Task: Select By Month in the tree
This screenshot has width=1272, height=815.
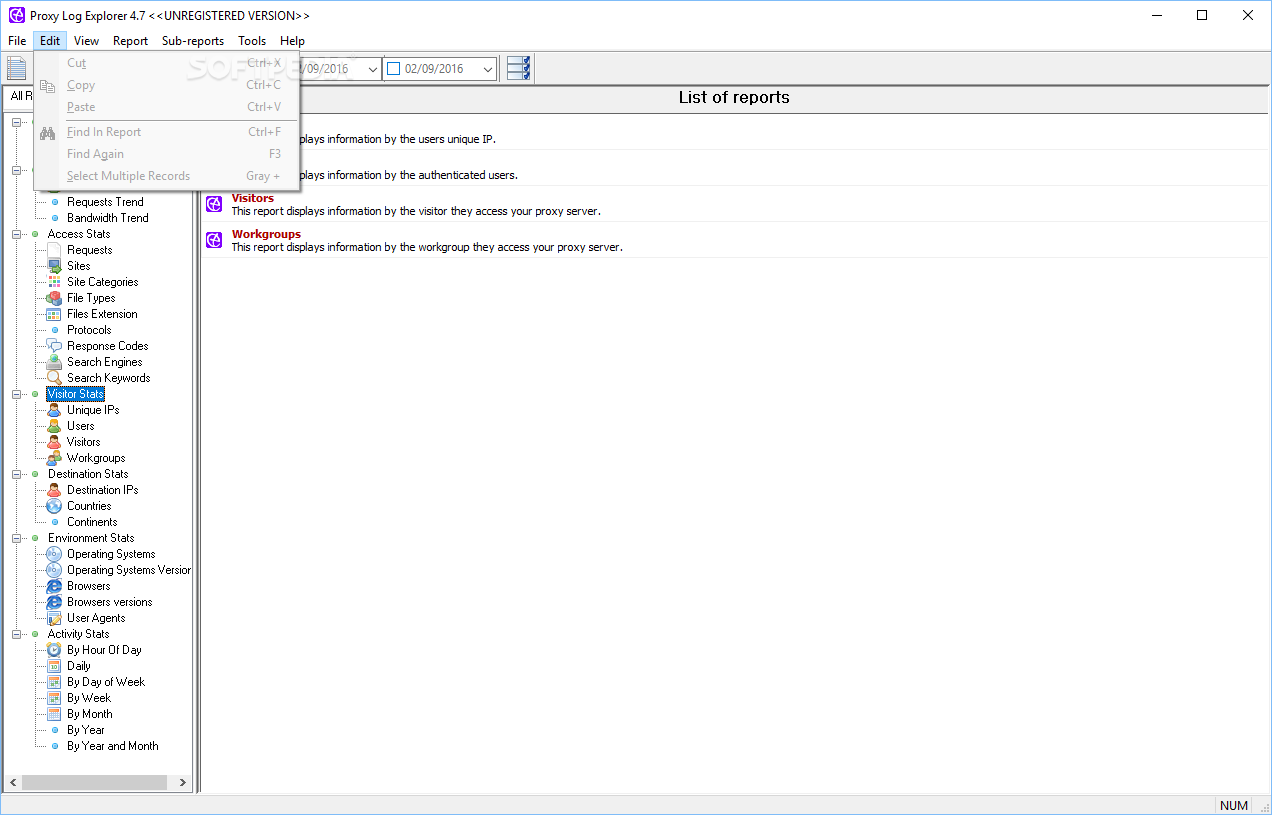Action: tap(90, 714)
